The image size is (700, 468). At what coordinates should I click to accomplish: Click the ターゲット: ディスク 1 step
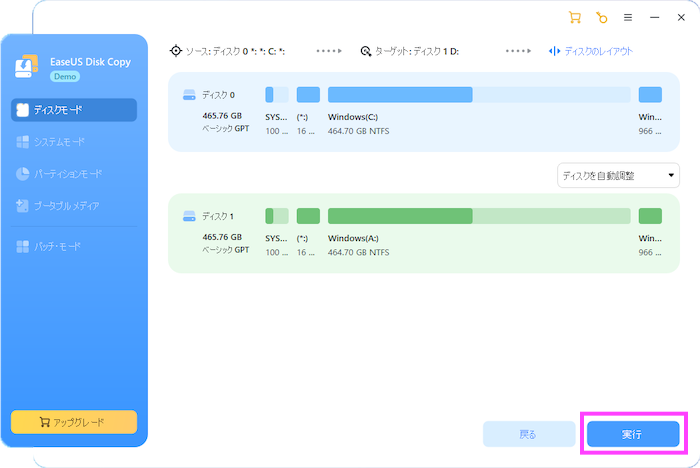pyautogui.click(x=410, y=51)
